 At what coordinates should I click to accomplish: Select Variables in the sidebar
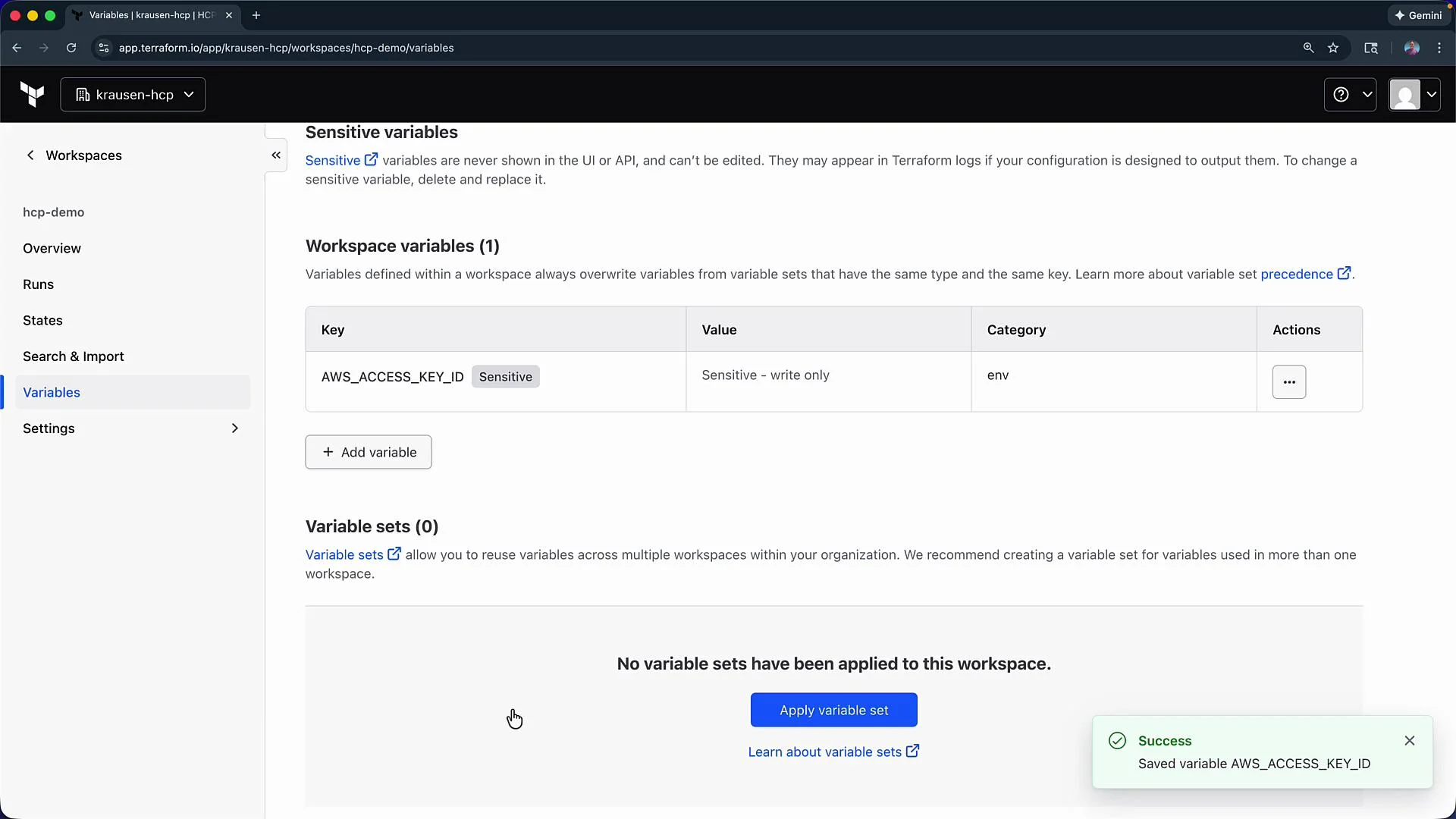point(133,392)
